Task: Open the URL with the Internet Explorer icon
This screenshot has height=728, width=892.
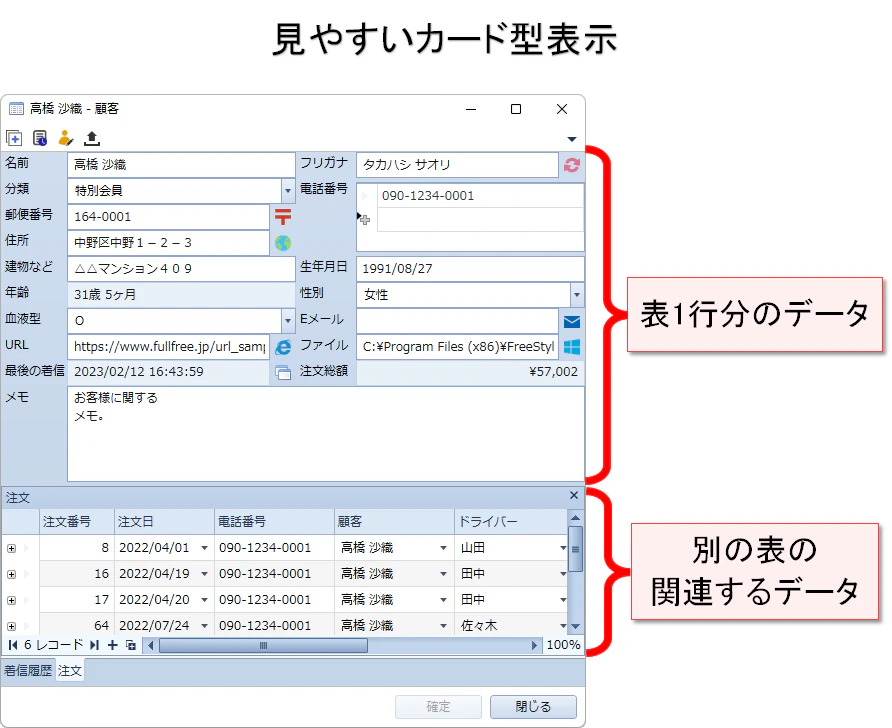Action: [282, 345]
